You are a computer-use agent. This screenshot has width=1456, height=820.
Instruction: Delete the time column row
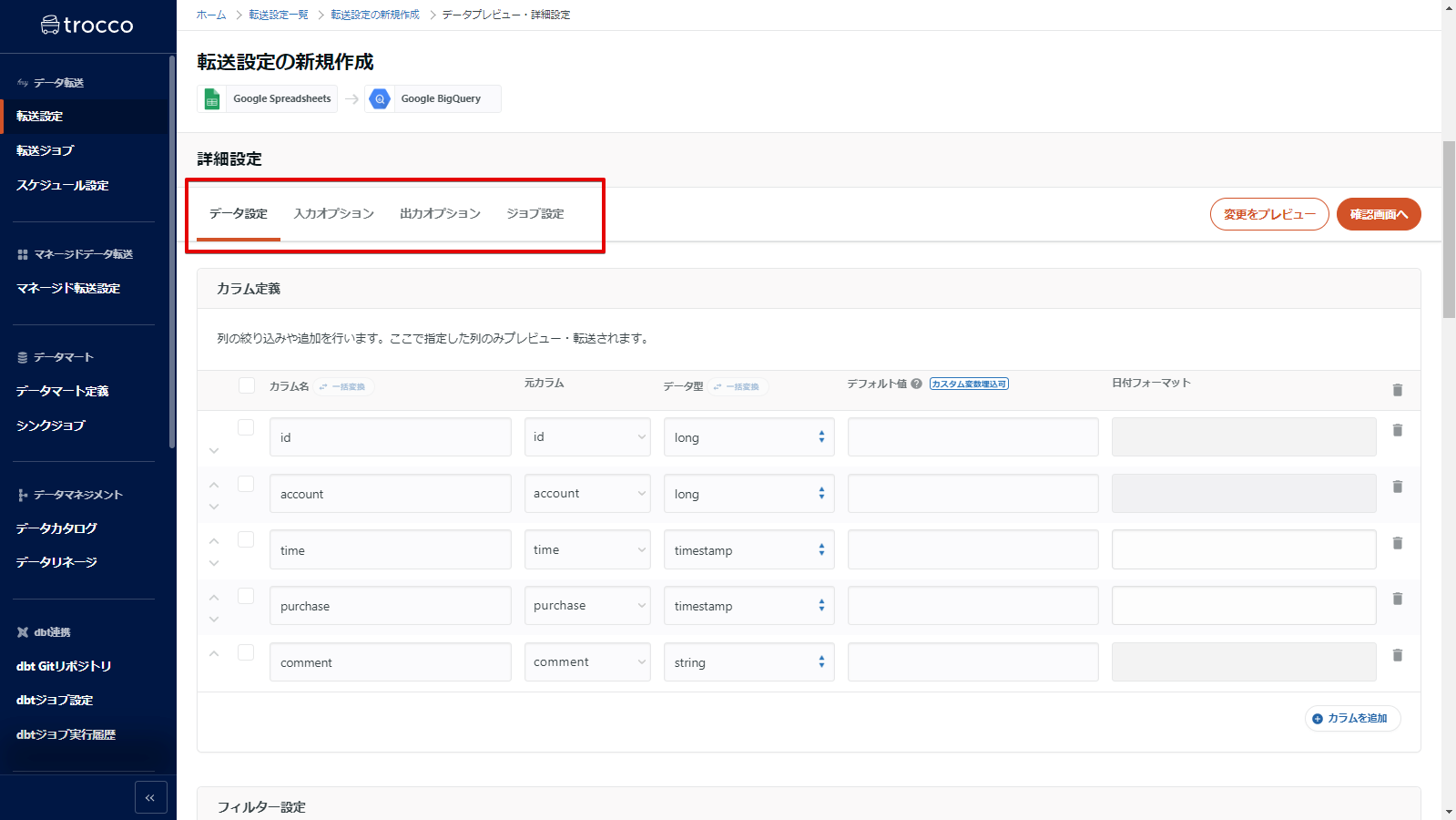pyautogui.click(x=1398, y=543)
